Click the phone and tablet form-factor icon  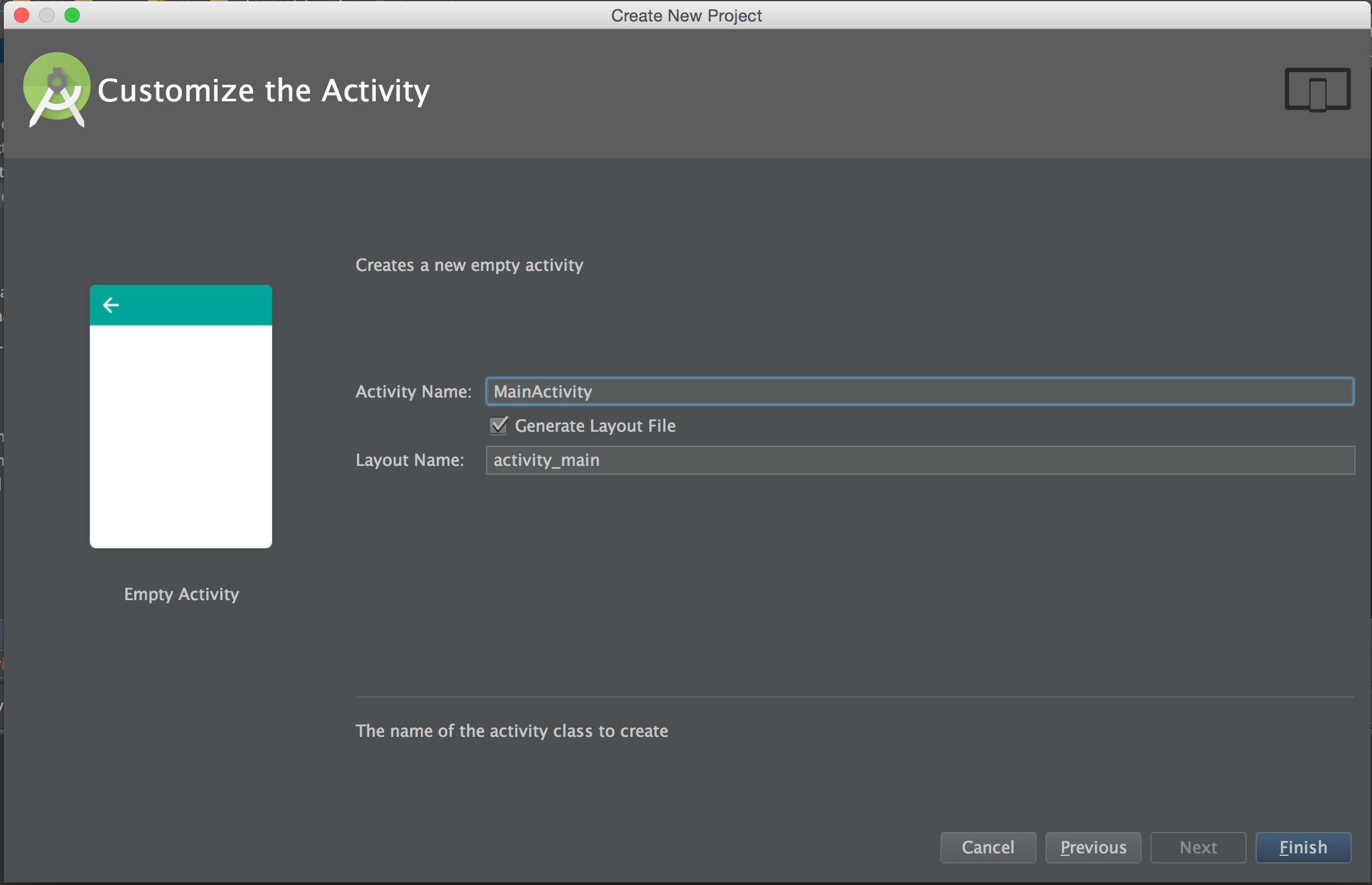click(x=1317, y=90)
